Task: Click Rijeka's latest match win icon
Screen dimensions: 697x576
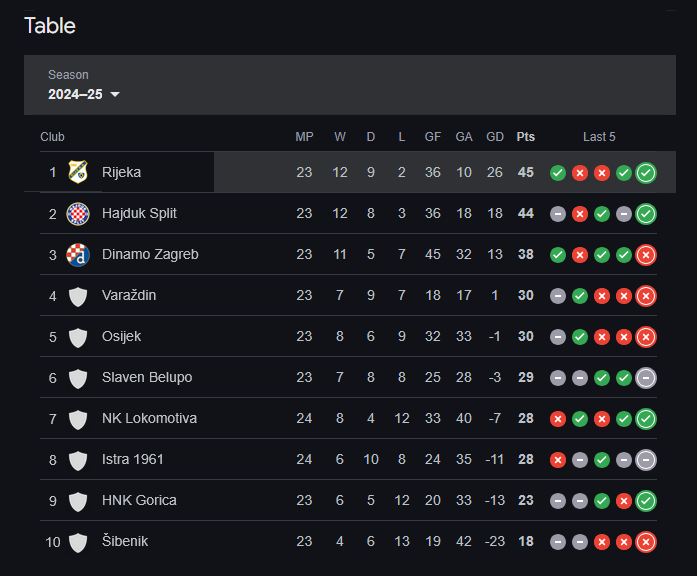Action: point(646,173)
